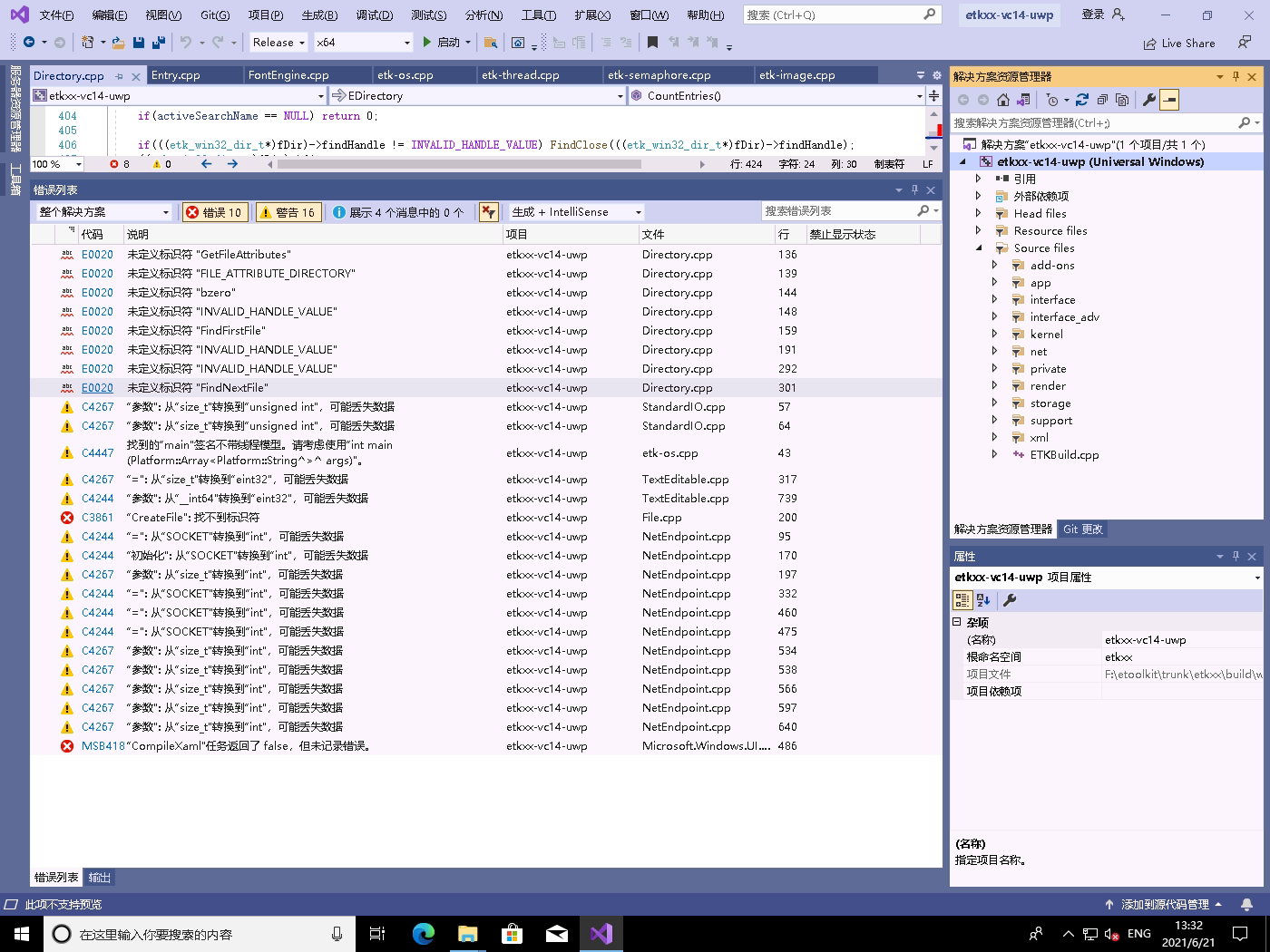Image resolution: width=1270 pixels, height=952 pixels.
Task: Click Collapse All icon in Solution Explorer
Action: click(1102, 100)
